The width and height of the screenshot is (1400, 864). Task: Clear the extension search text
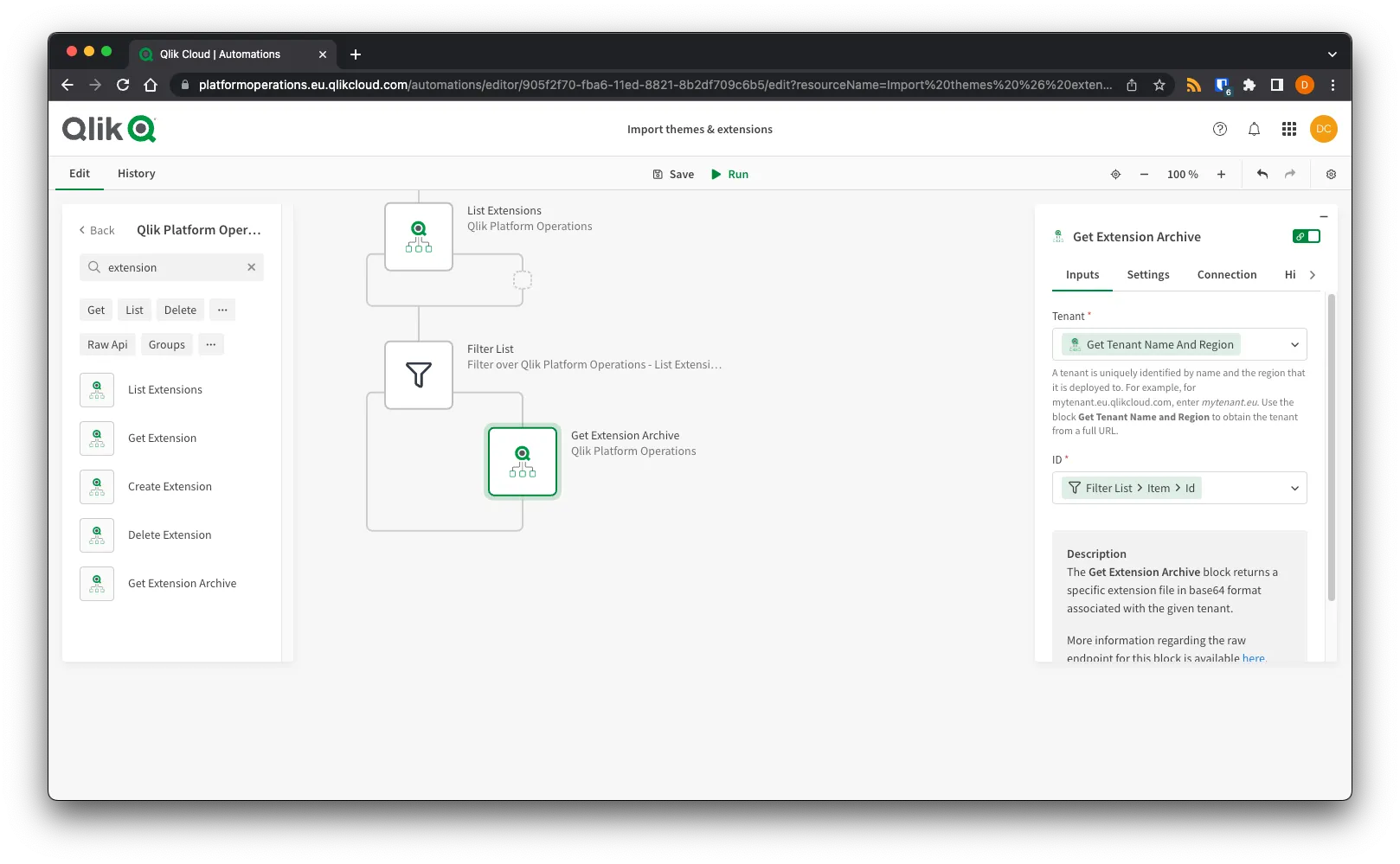point(252,267)
